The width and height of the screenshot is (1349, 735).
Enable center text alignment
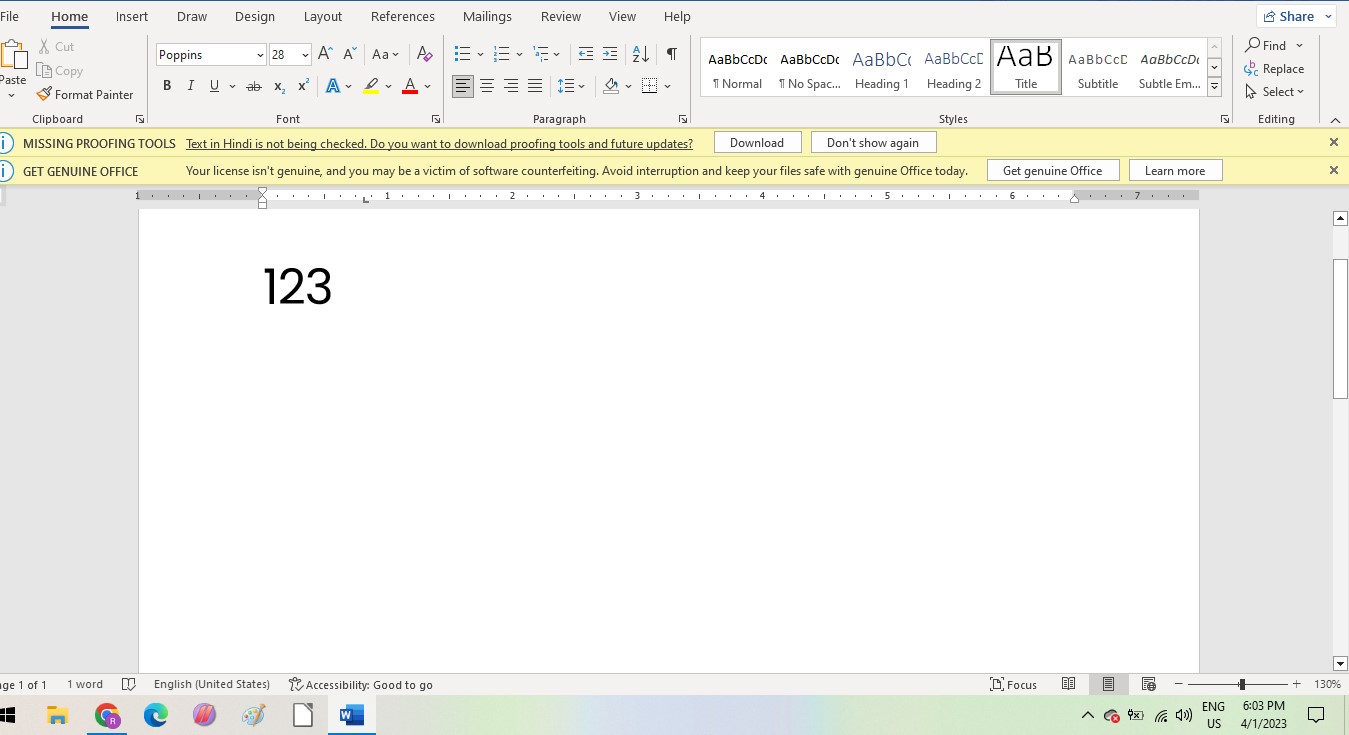click(487, 87)
